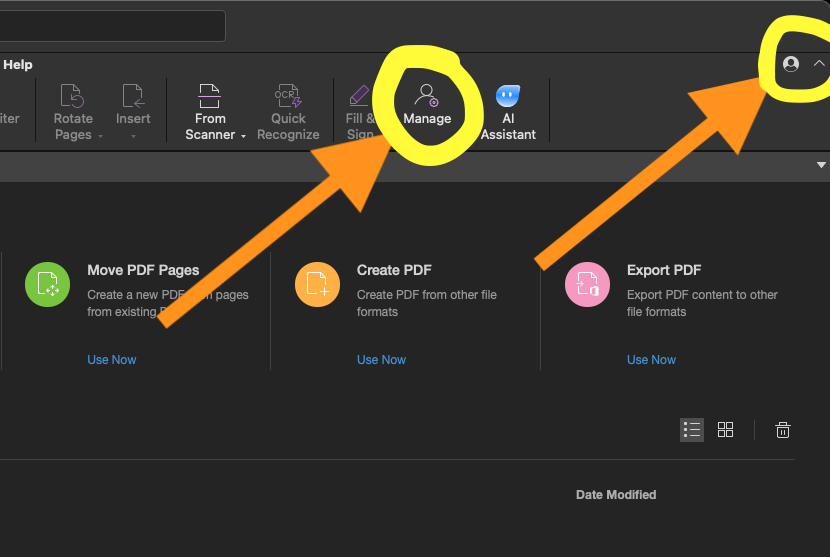Click Use Now under Create PDF
The height and width of the screenshot is (557, 830).
381,360
